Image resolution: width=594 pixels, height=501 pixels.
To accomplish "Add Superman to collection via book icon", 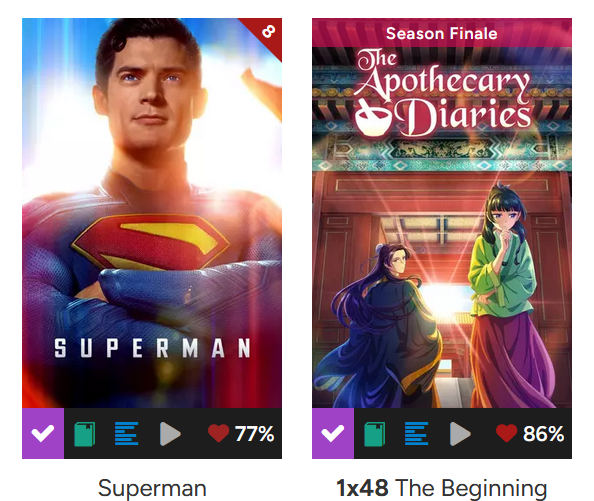I will point(84,434).
